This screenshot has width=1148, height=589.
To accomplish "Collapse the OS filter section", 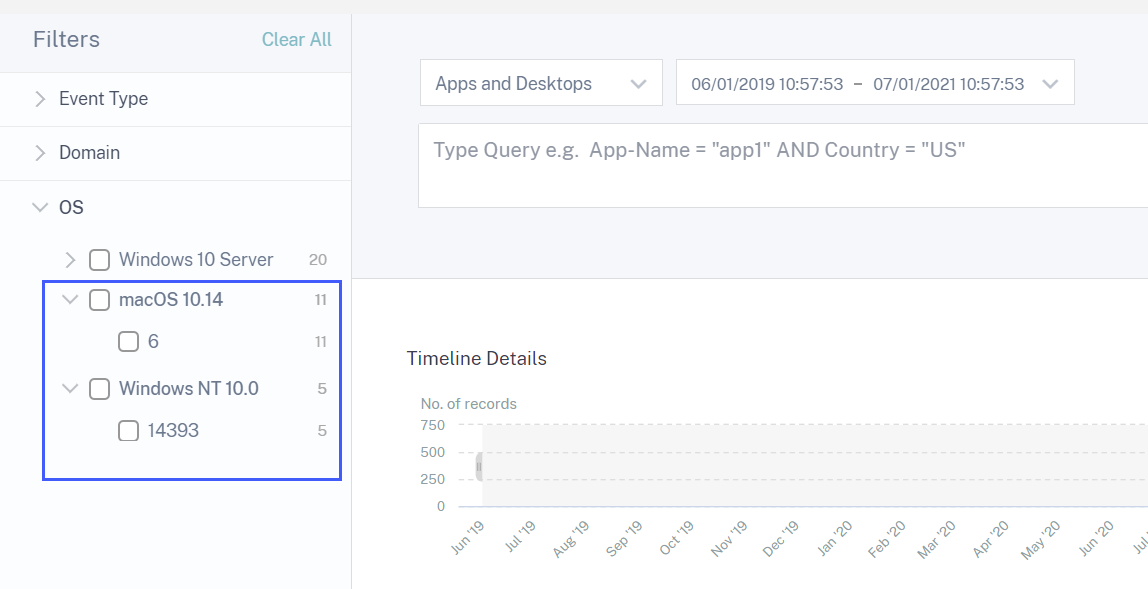I will pyautogui.click(x=40, y=208).
